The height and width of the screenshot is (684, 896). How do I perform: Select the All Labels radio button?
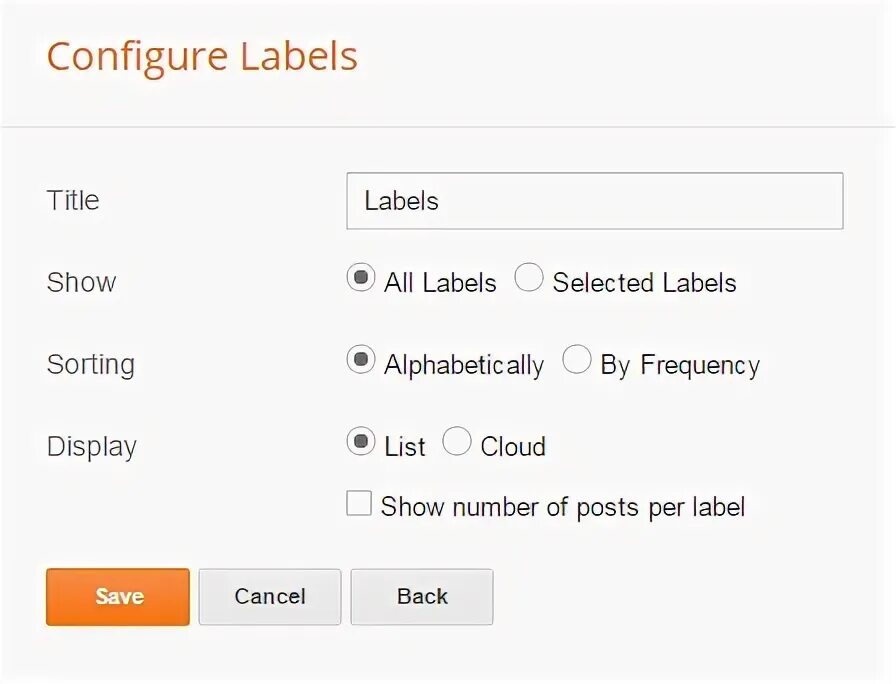click(361, 278)
